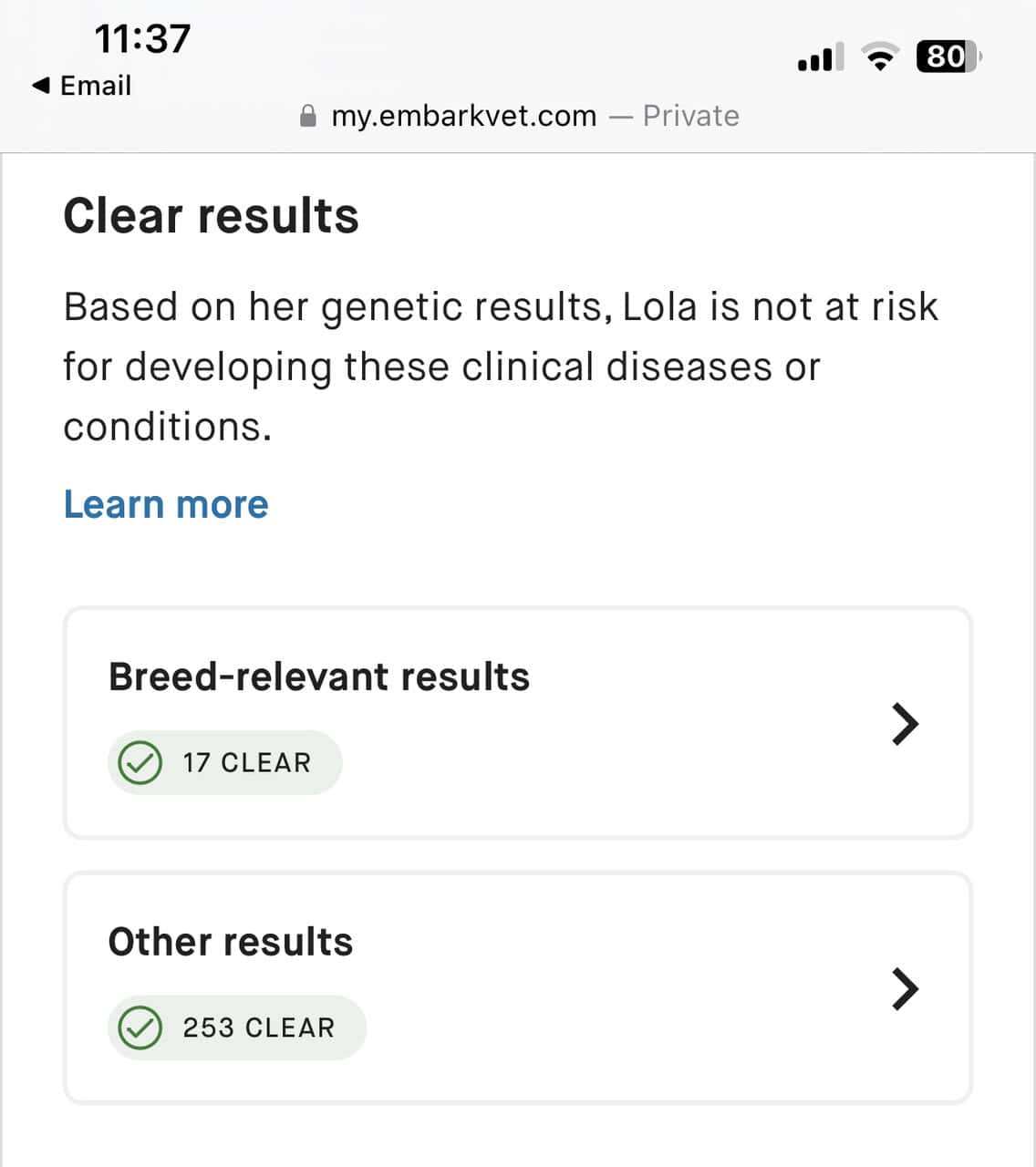Expand Breed-relevant results with its chevron

click(905, 724)
